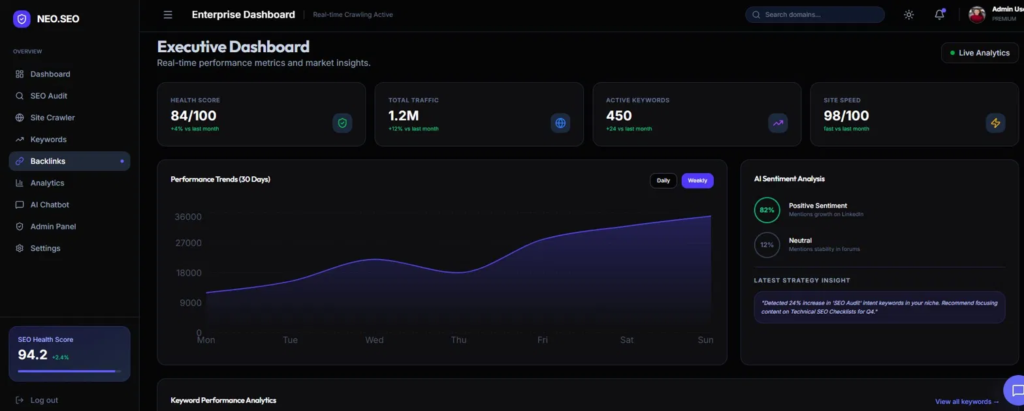The height and width of the screenshot is (411, 1024).
Task: Click the AI Sentiment Analysis heading
Action: (x=789, y=178)
